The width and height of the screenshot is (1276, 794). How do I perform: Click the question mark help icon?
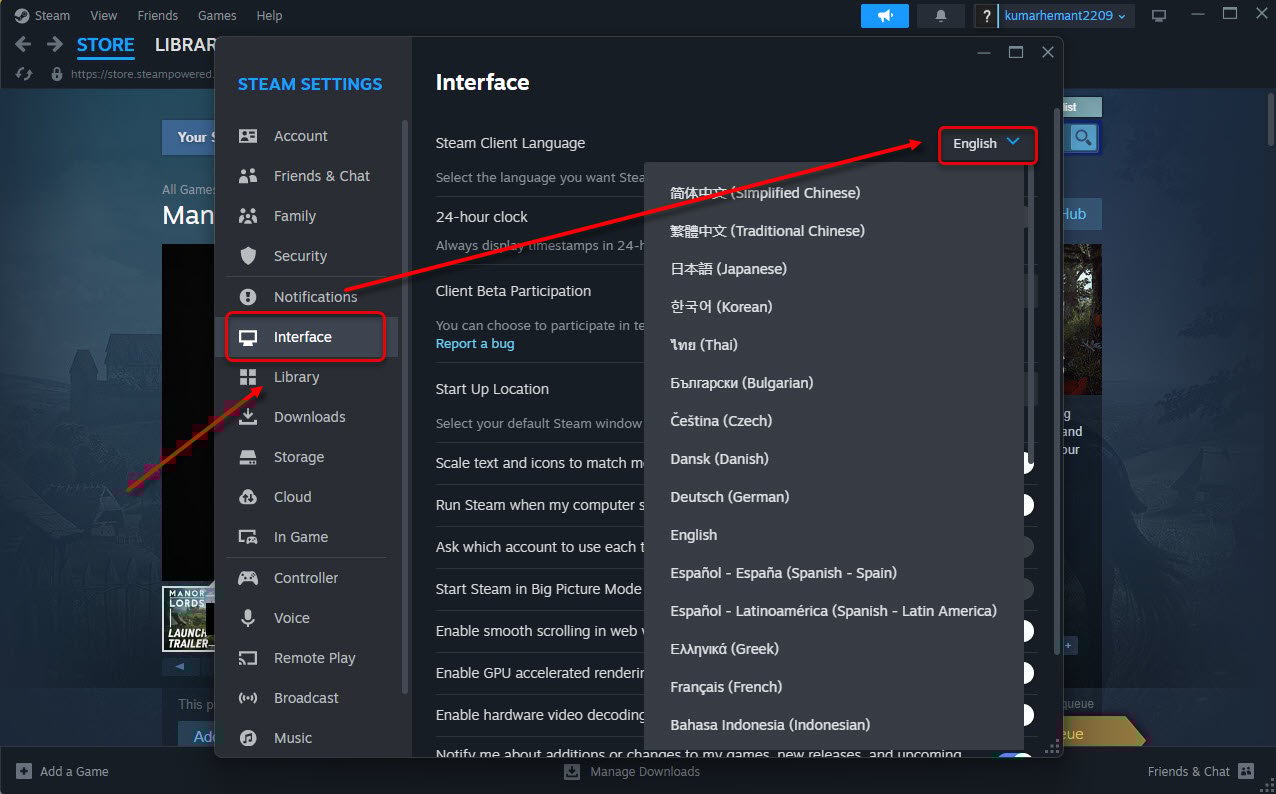point(986,16)
